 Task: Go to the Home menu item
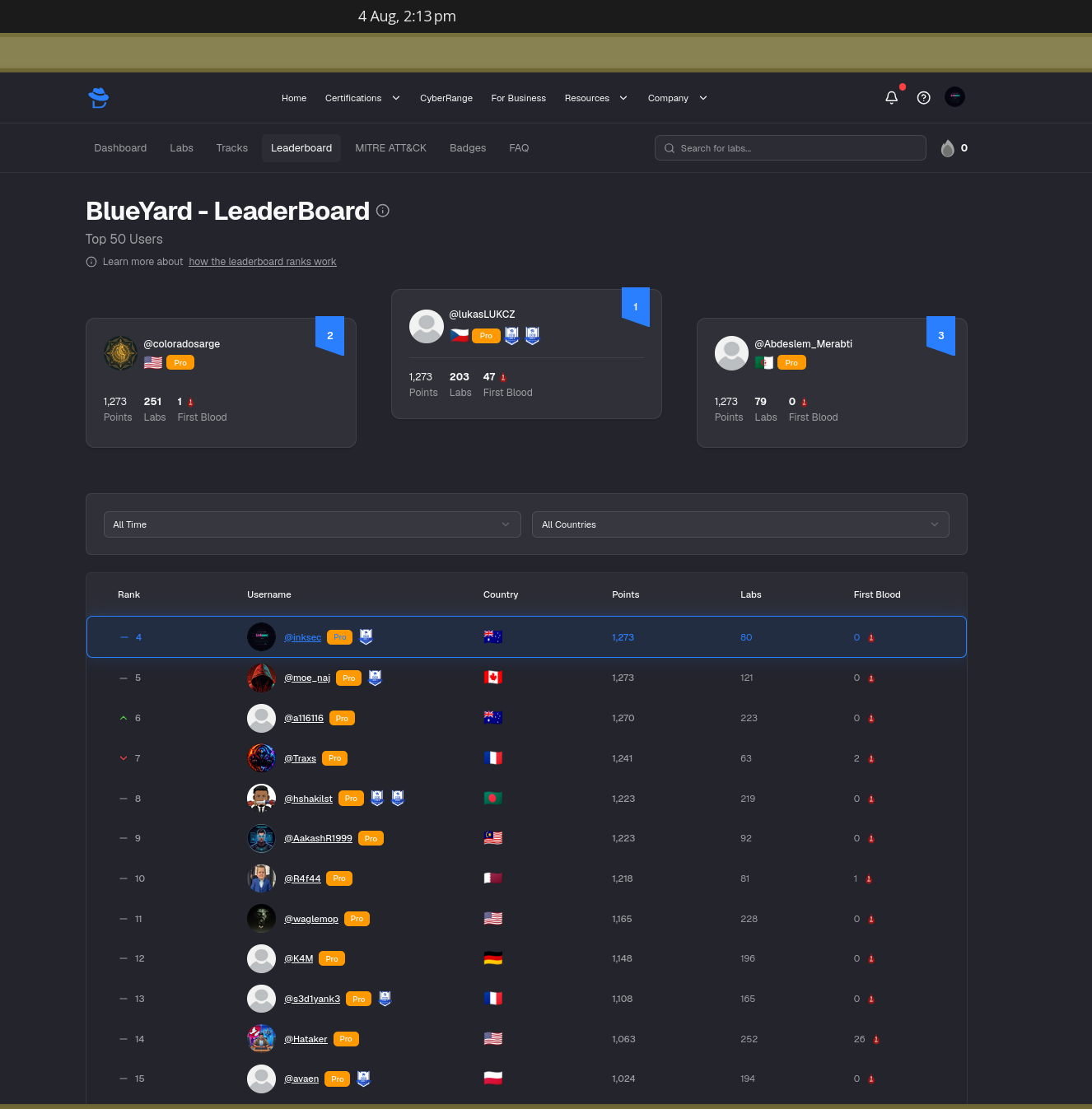pos(294,98)
